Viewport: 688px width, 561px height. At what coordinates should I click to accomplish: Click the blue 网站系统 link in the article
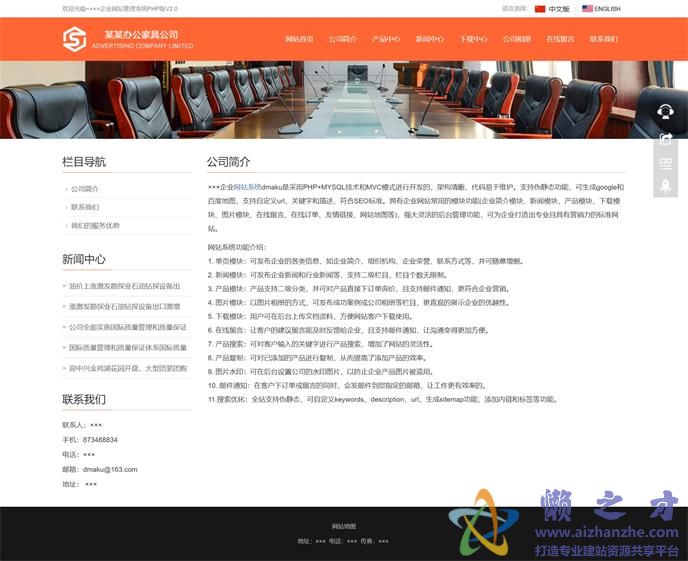pyautogui.click(x=247, y=187)
